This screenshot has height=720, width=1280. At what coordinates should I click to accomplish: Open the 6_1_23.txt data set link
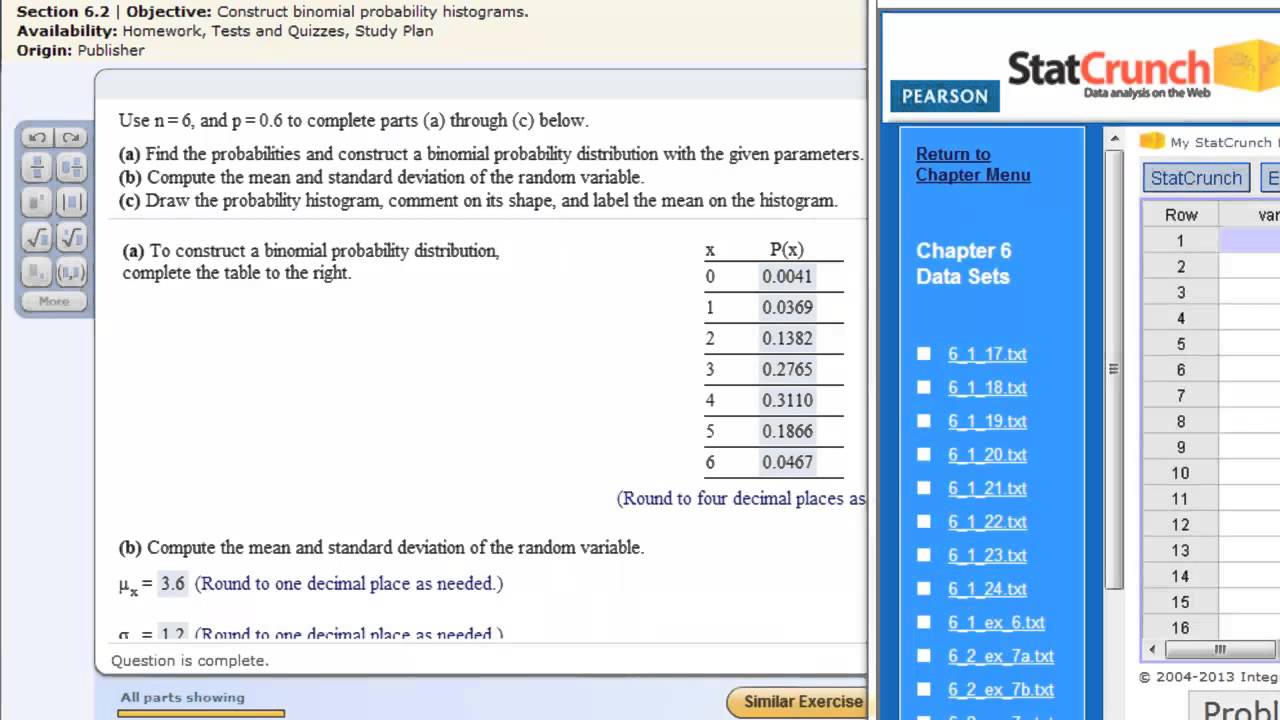click(987, 555)
